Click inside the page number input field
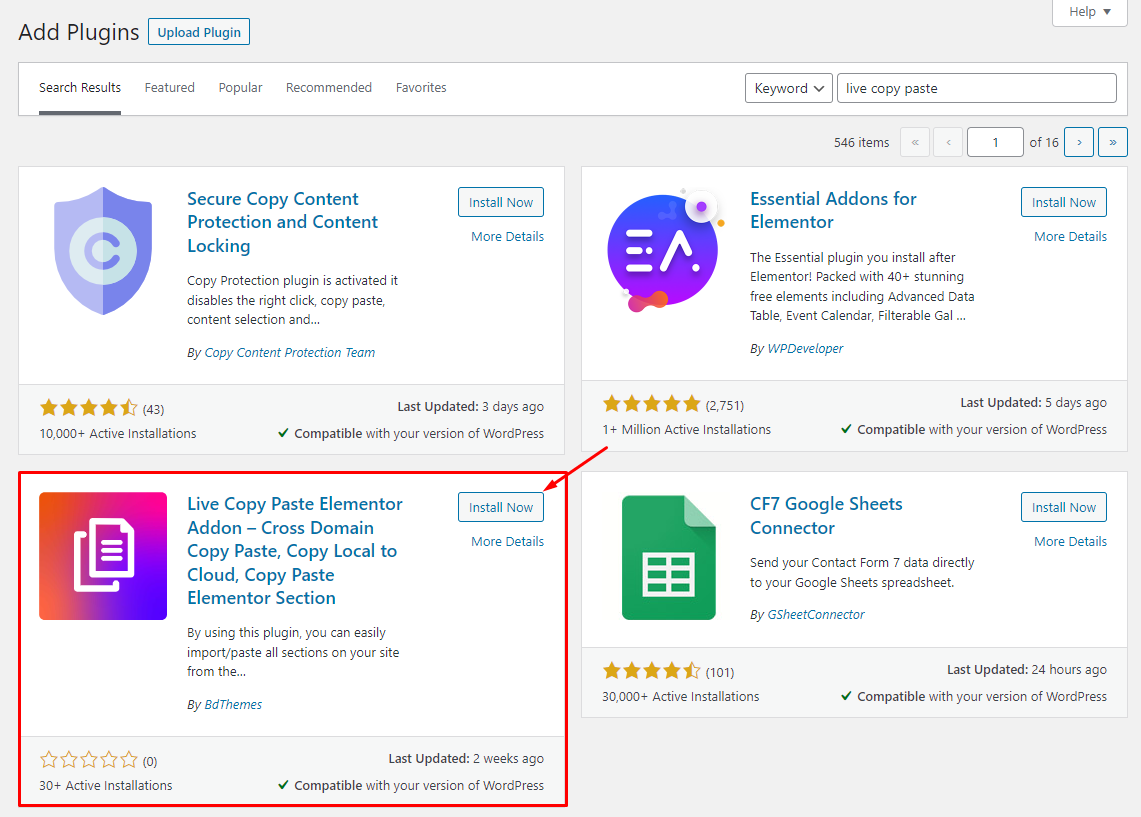 tap(995, 142)
